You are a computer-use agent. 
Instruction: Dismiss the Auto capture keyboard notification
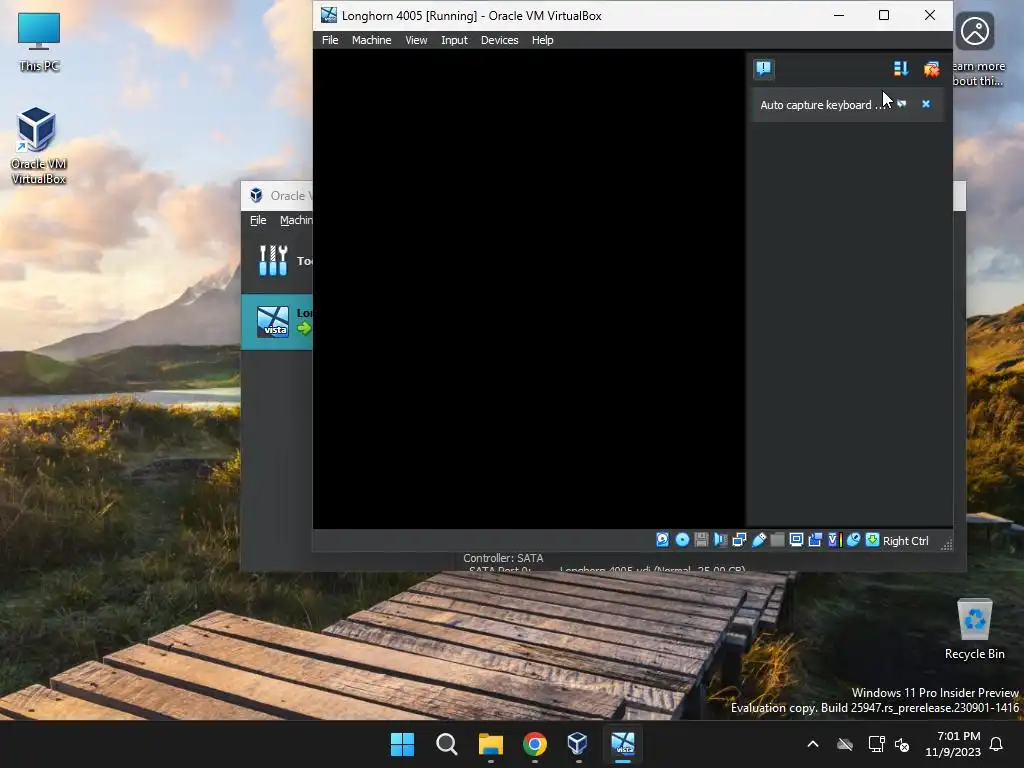pyautogui.click(x=925, y=104)
